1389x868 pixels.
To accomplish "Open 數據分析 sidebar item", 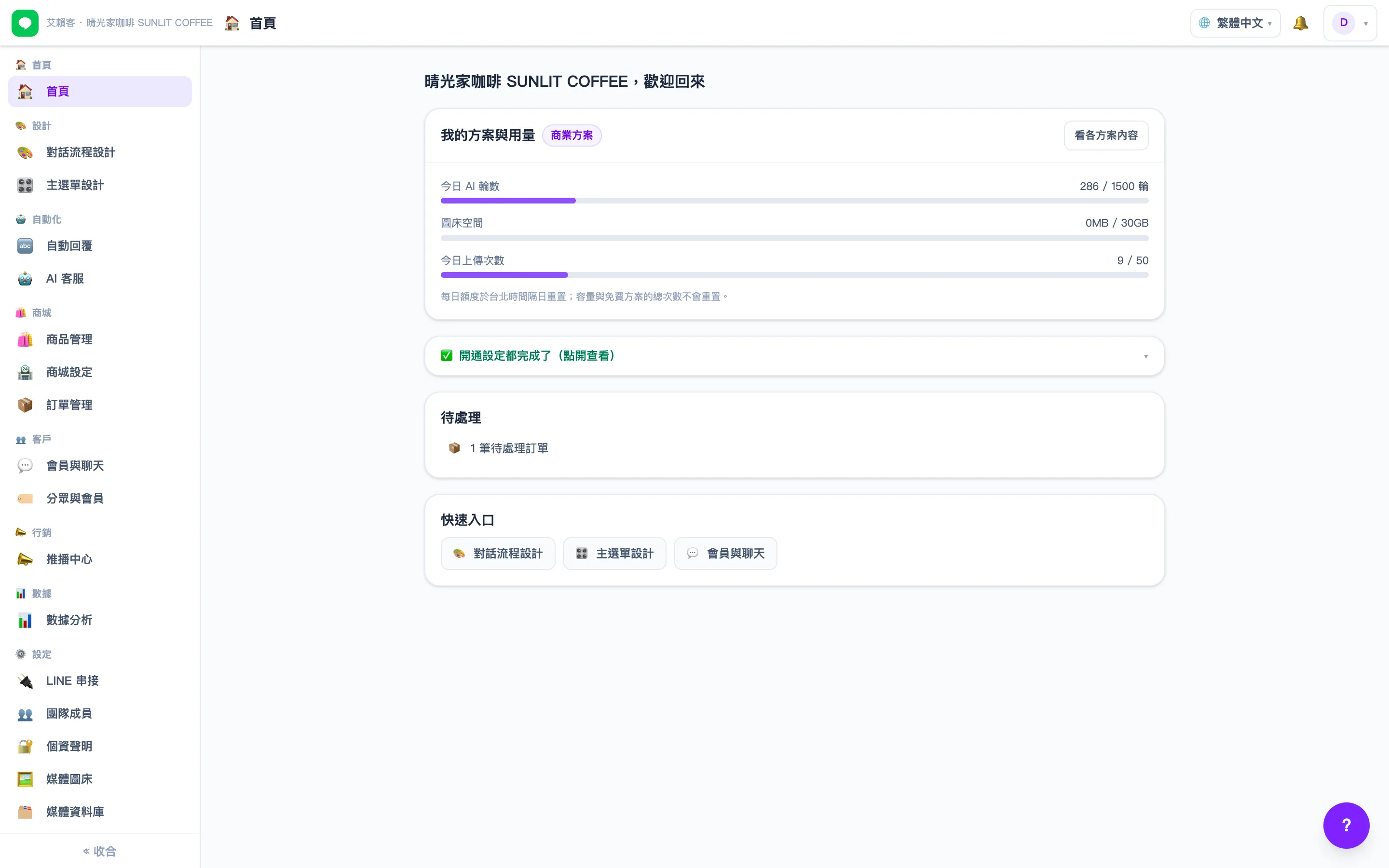I will [100, 620].
